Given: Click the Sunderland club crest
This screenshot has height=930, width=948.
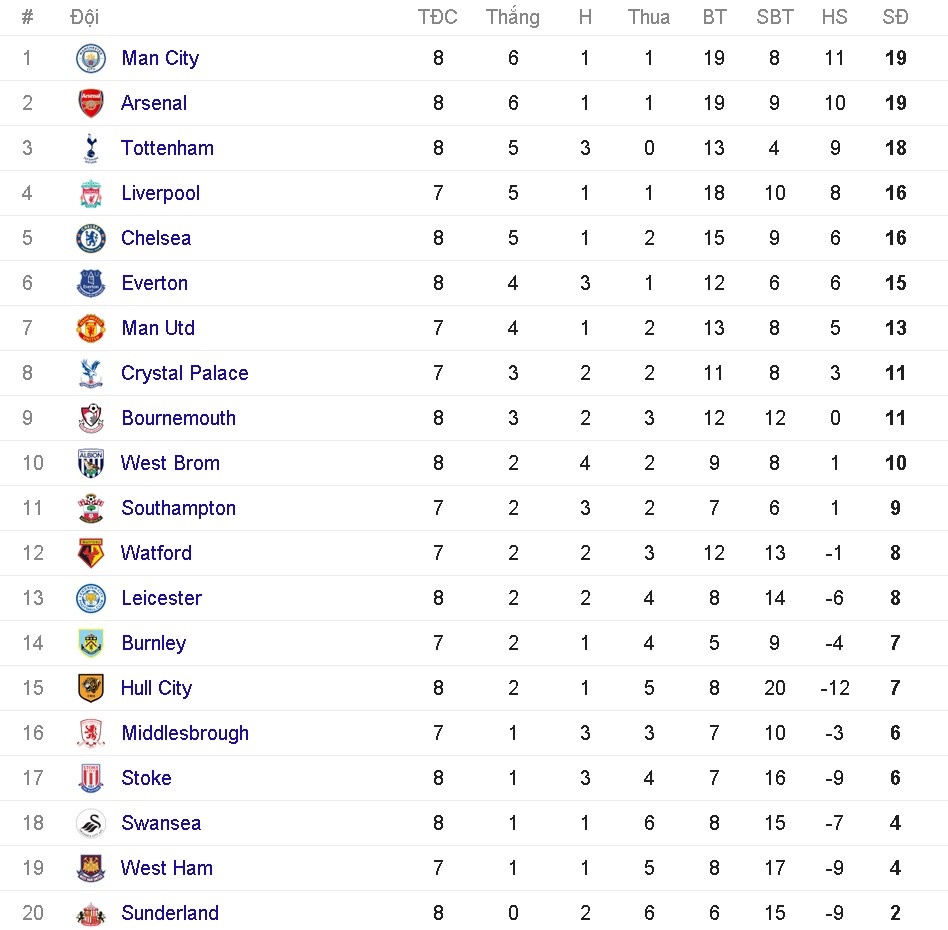Looking at the screenshot, I should [90, 913].
